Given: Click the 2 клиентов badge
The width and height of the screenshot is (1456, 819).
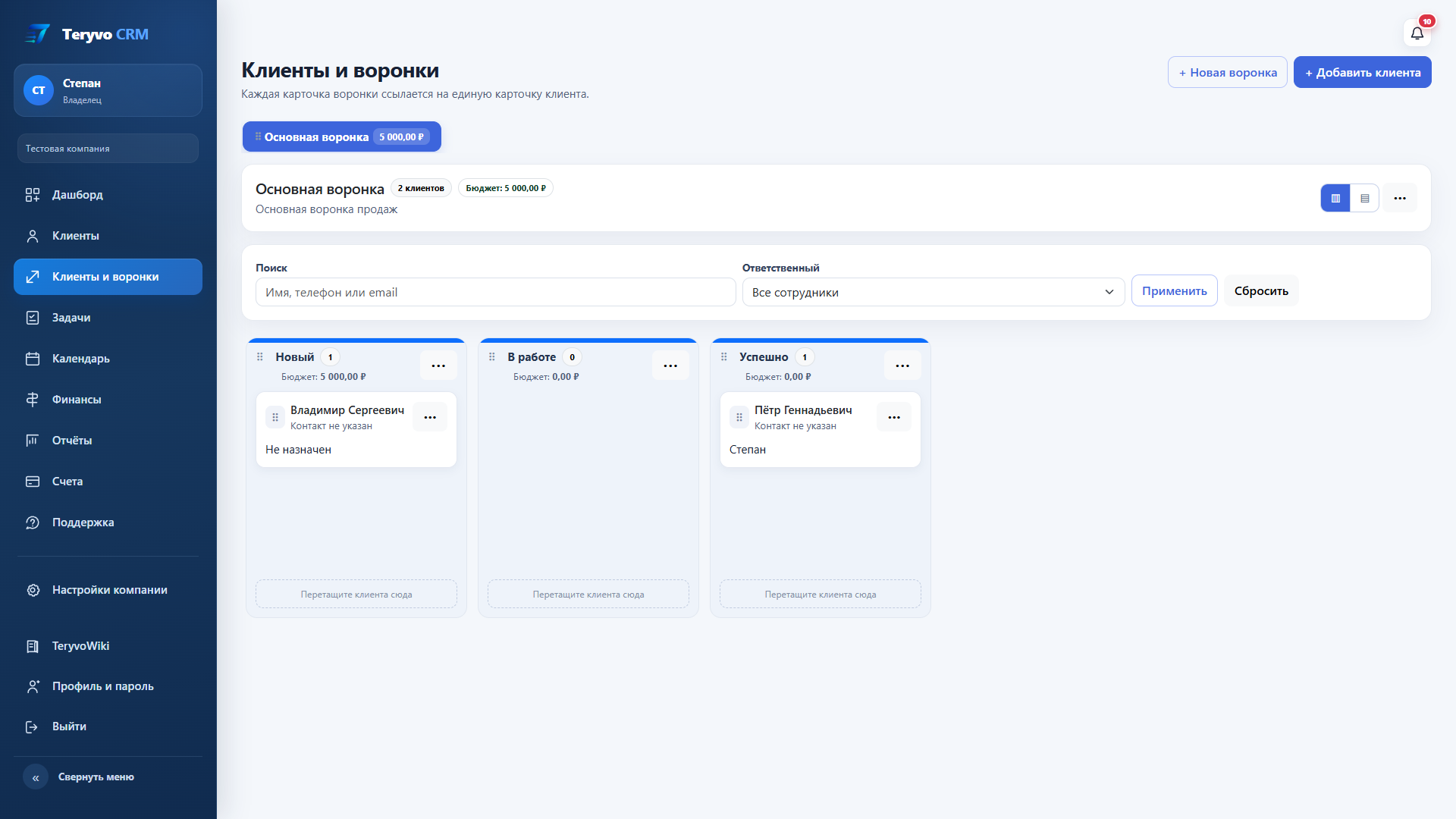Looking at the screenshot, I should 421,188.
